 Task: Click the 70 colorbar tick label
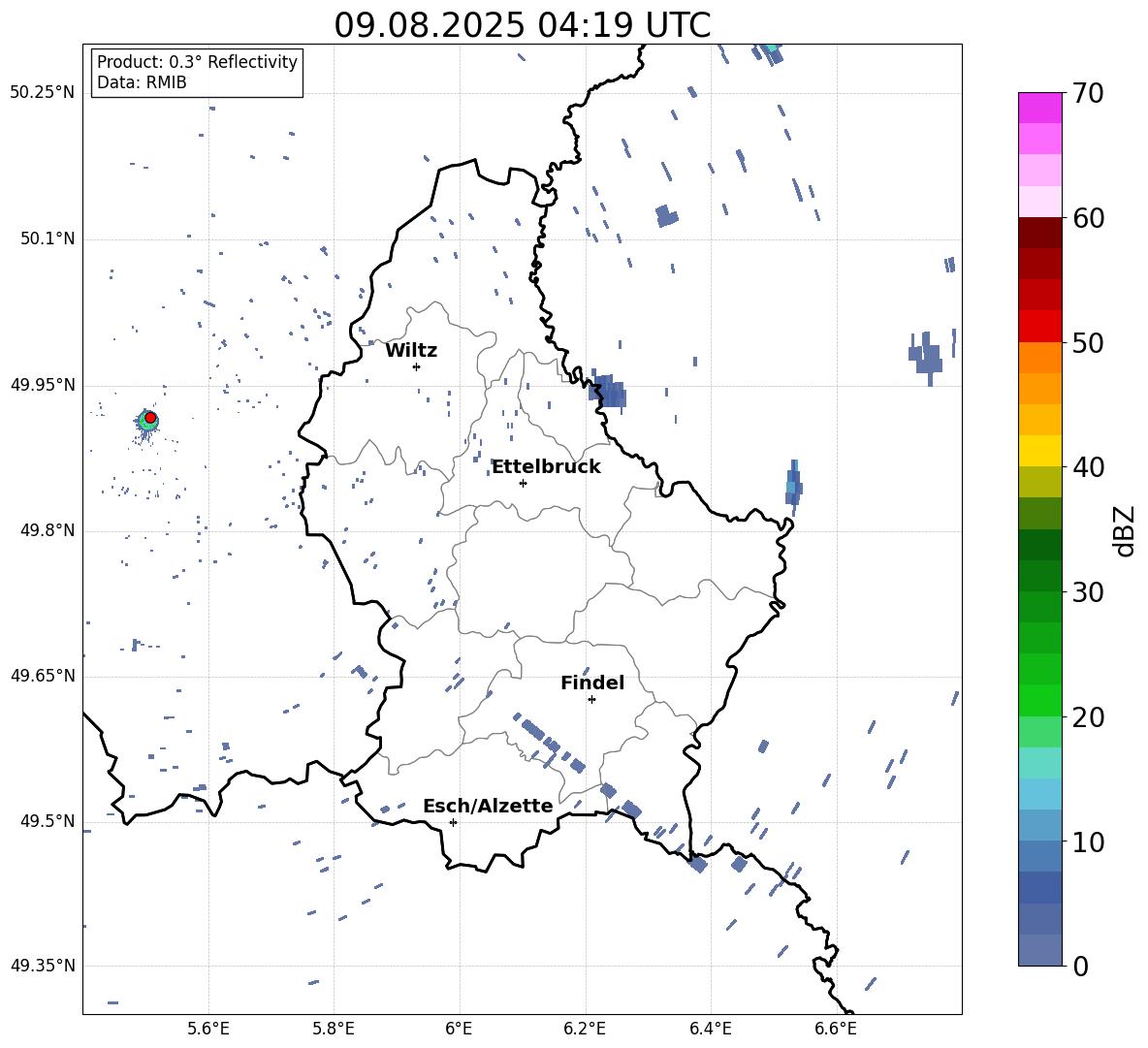click(1088, 93)
